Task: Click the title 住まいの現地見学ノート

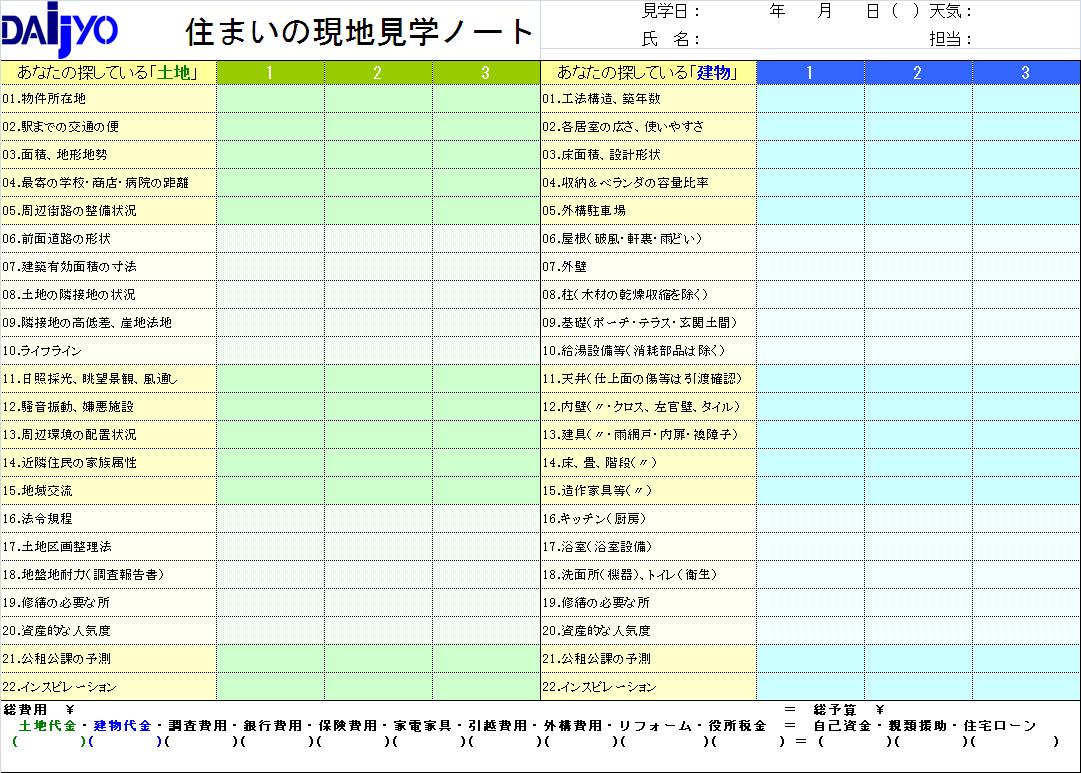Action: pos(360,32)
